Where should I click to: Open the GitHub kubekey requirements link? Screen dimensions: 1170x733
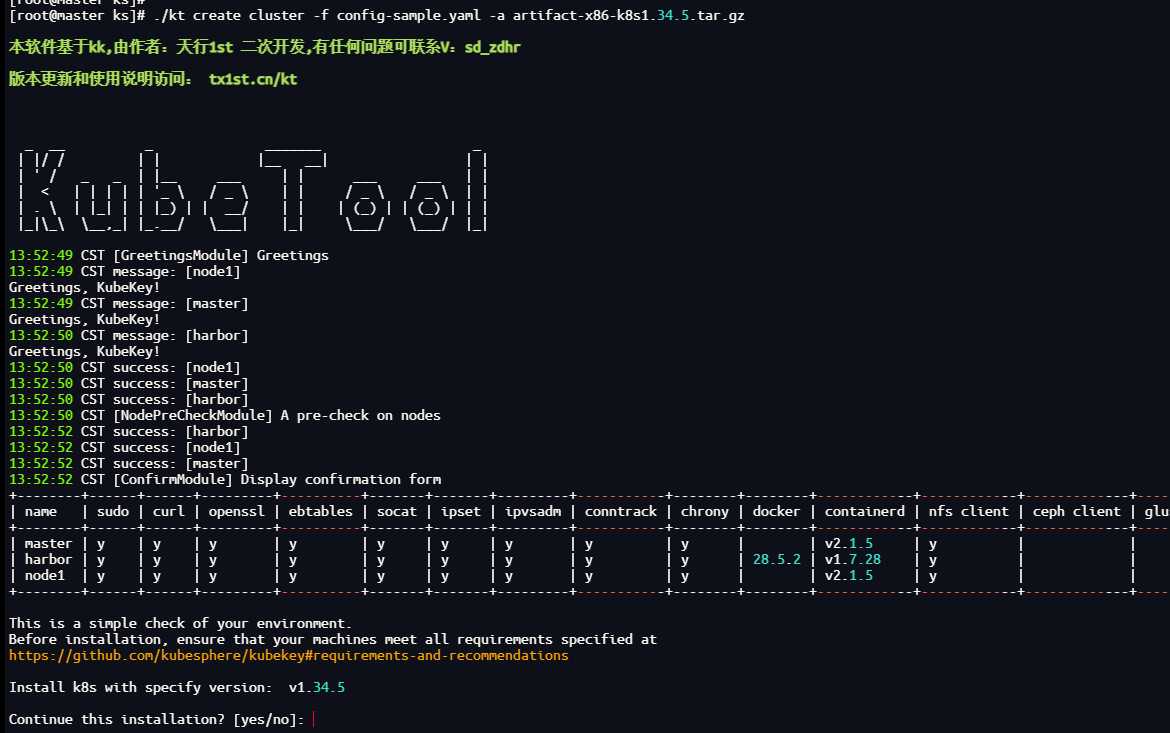(x=289, y=655)
